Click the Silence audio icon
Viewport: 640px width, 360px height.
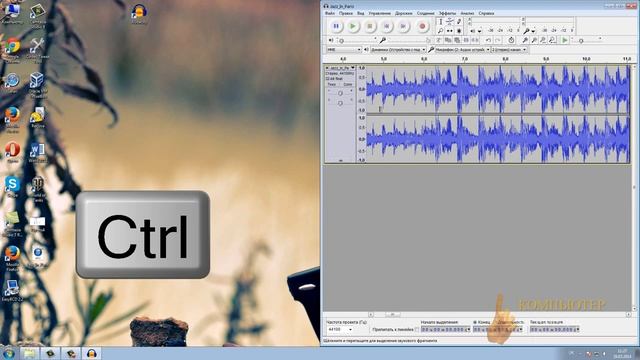click(475, 40)
